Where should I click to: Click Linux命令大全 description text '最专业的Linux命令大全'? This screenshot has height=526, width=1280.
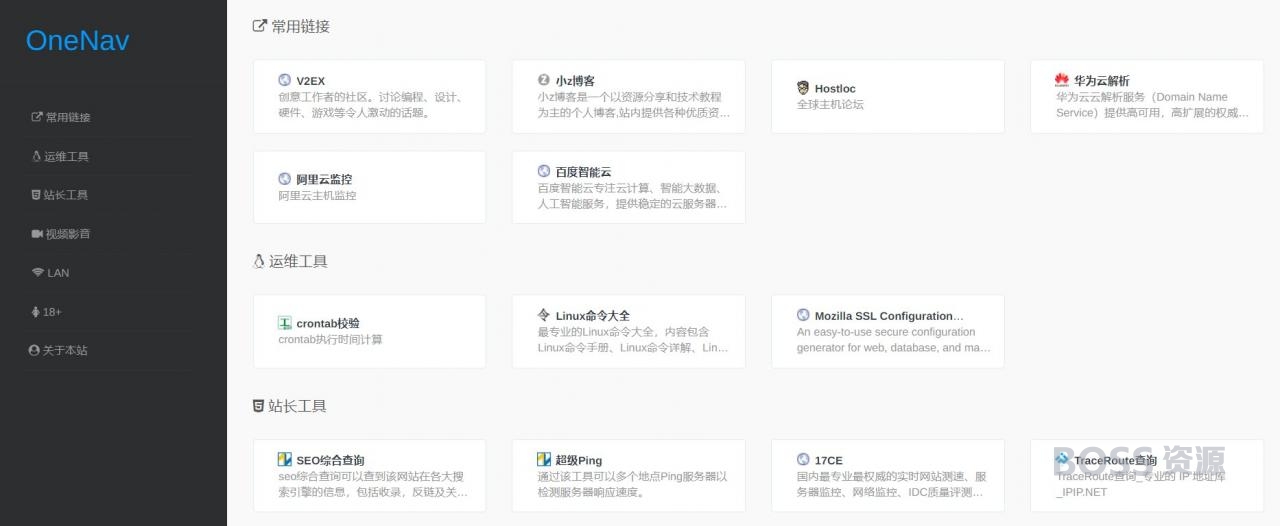(x=633, y=340)
